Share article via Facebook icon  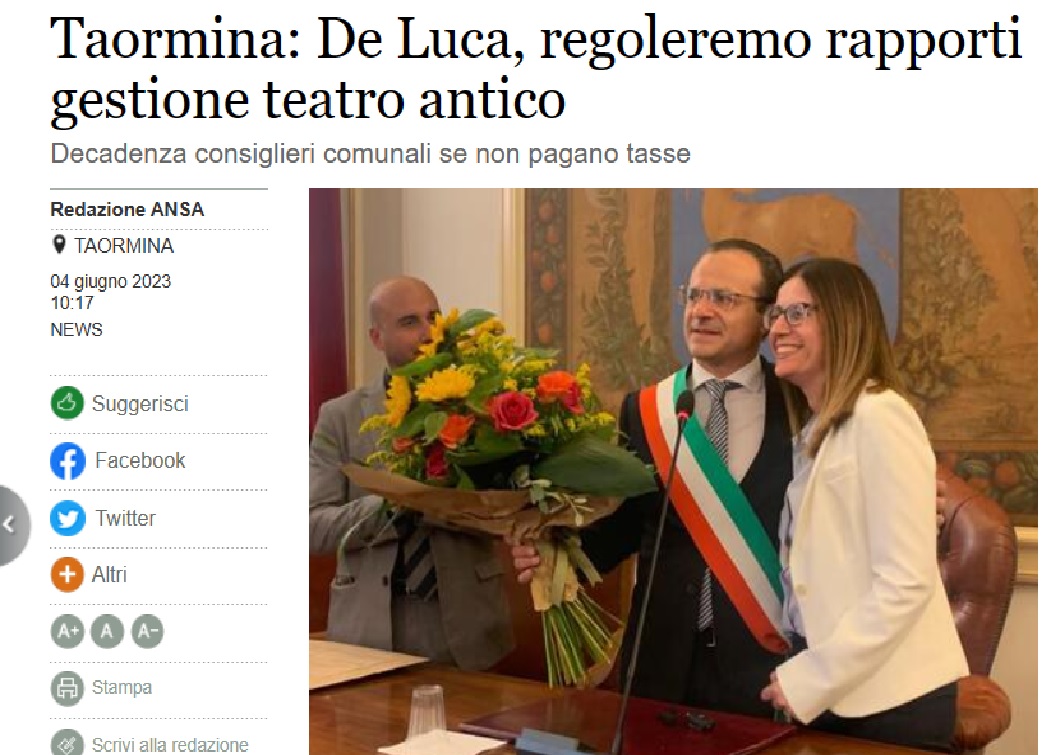68,461
